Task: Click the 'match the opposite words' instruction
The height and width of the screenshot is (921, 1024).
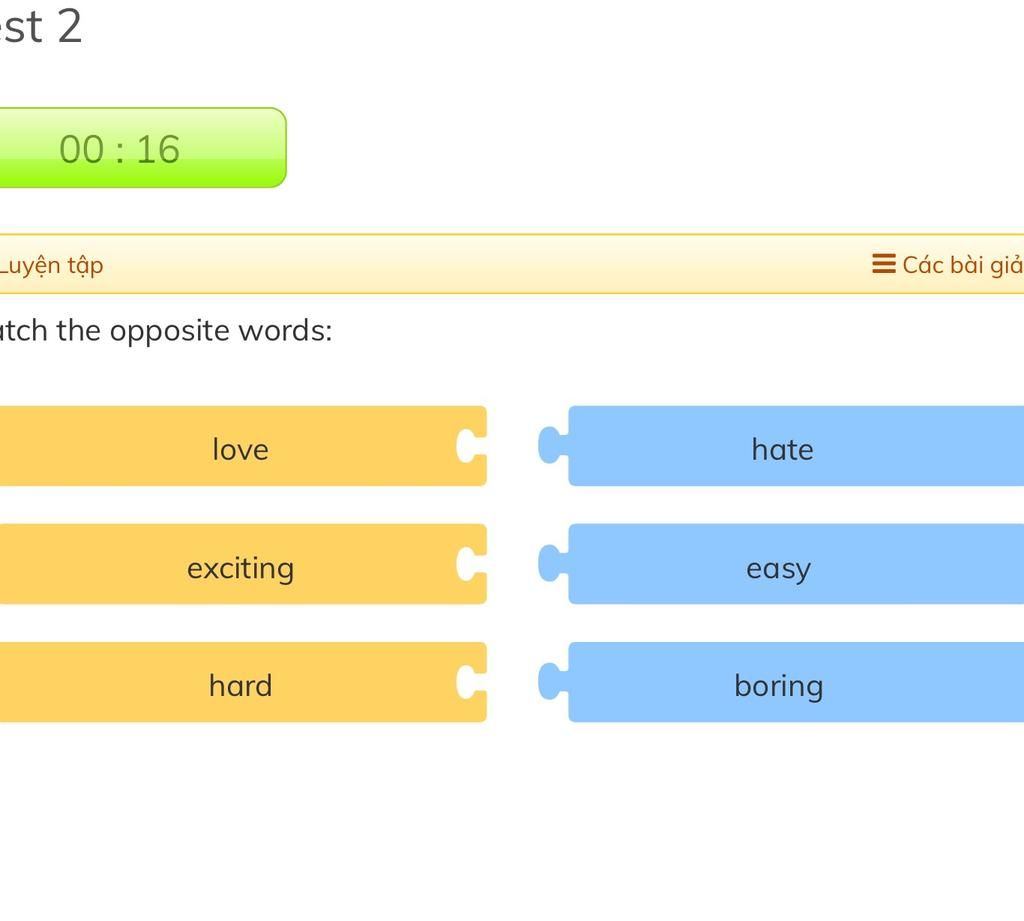Action: 166,331
